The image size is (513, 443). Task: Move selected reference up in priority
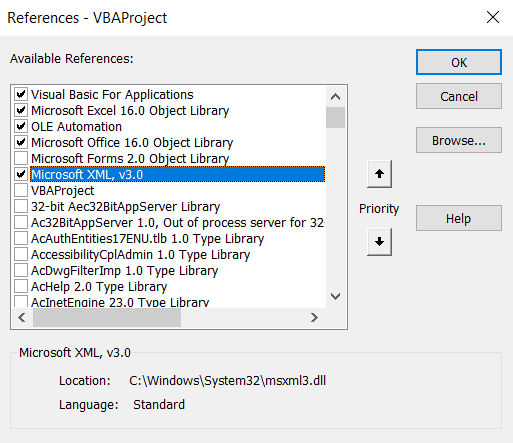[x=379, y=174]
